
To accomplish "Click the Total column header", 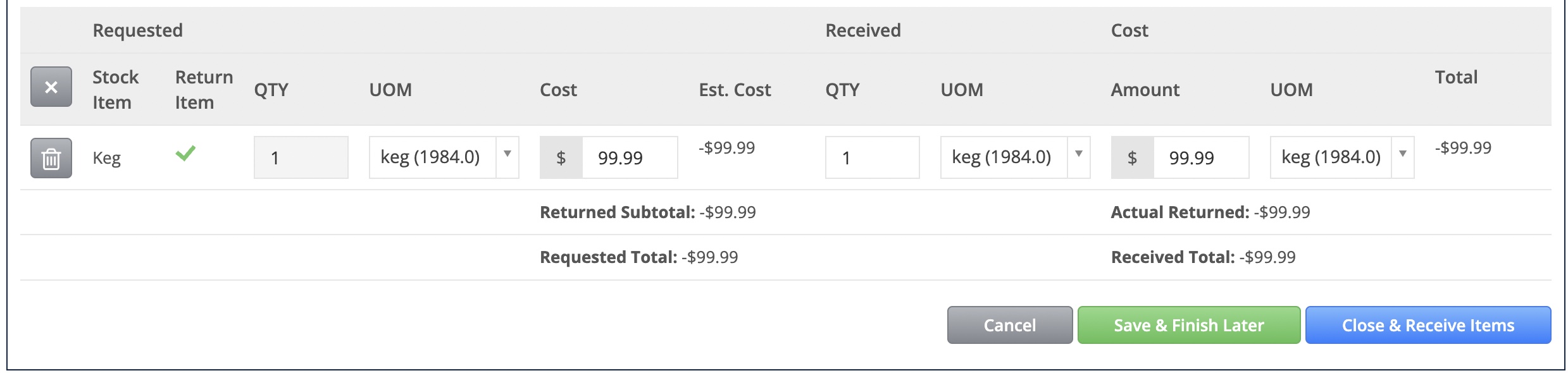I will 1456,77.
